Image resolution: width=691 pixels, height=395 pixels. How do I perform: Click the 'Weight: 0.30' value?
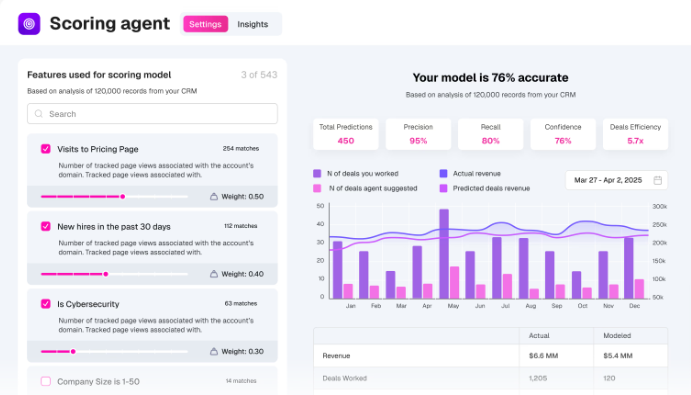click(242, 351)
